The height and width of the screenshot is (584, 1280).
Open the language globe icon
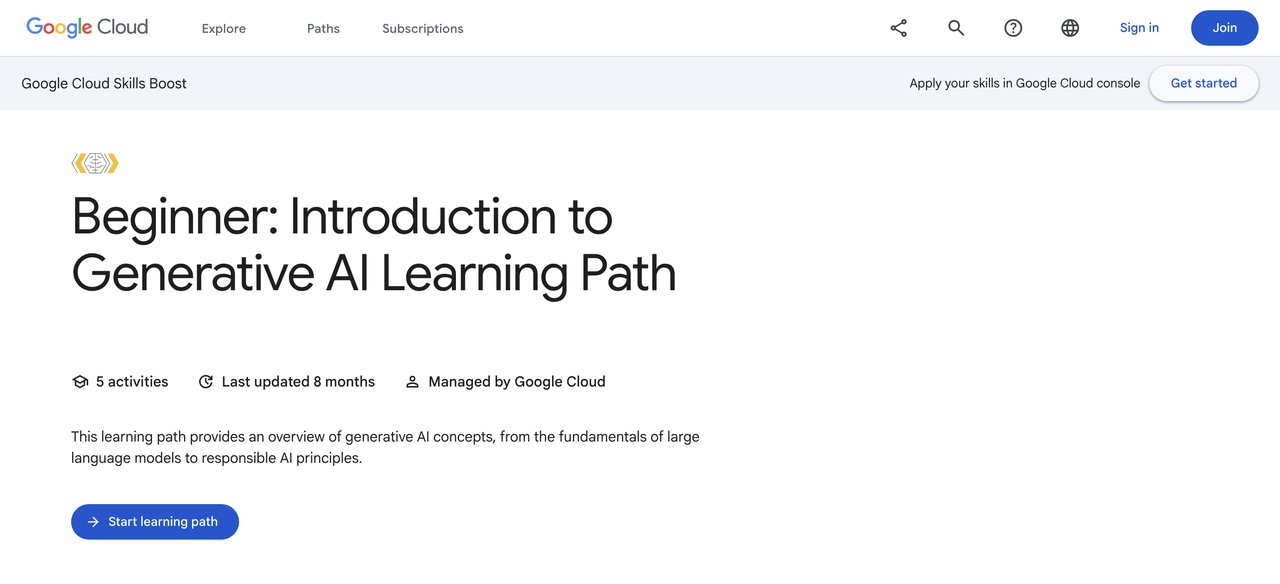(1070, 28)
